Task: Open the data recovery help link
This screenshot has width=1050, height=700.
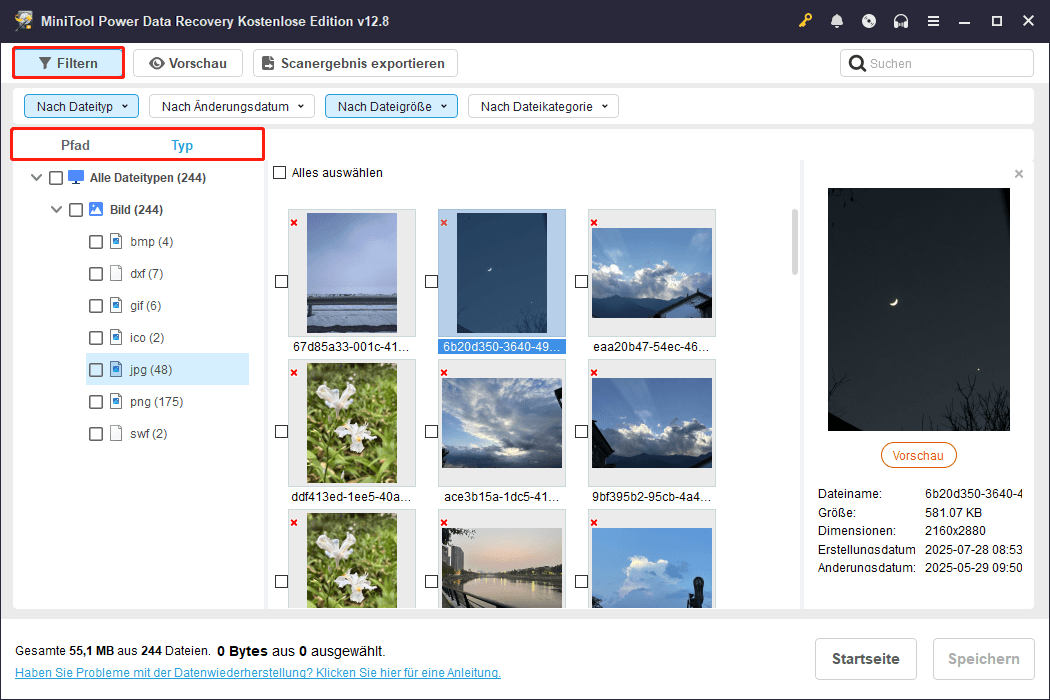Action: (x=257, y=673)
